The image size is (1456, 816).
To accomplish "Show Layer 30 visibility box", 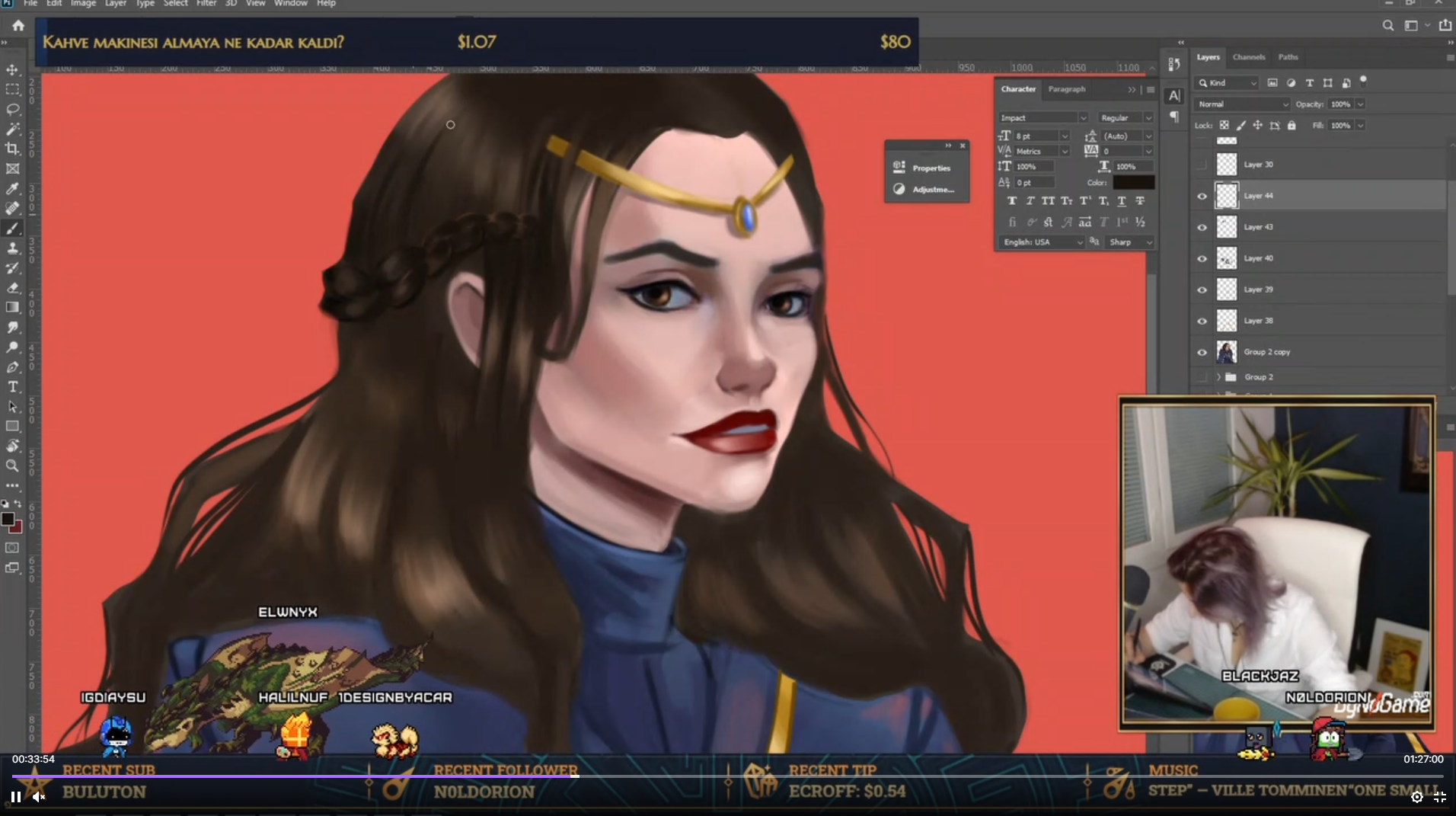I will [x=1202, y=165].
